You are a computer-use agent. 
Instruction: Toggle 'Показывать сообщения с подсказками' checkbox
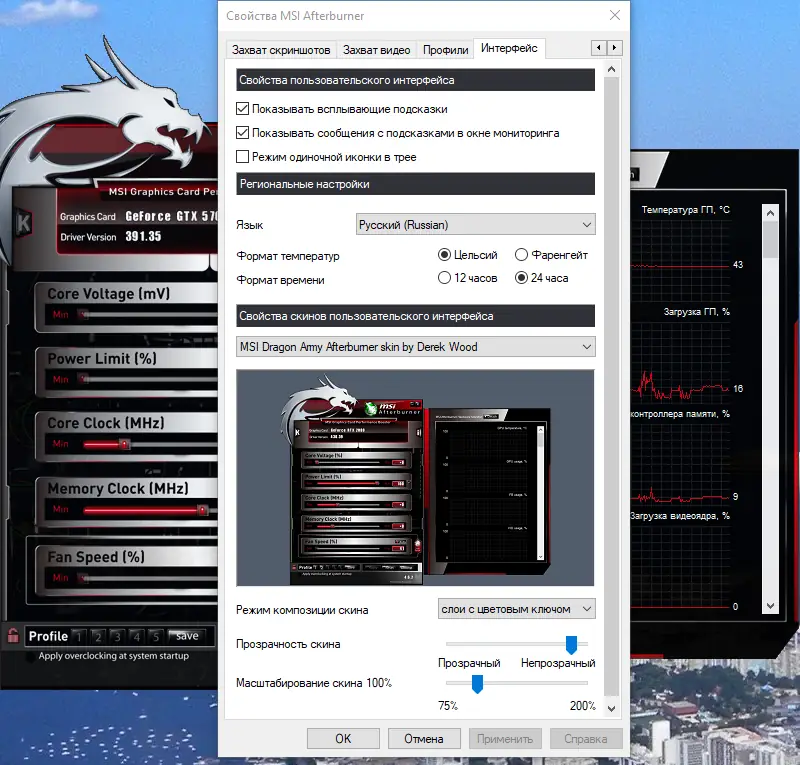242,133
